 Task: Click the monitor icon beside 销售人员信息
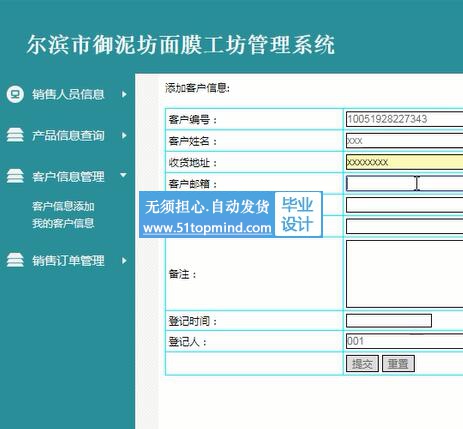(15, 94)
